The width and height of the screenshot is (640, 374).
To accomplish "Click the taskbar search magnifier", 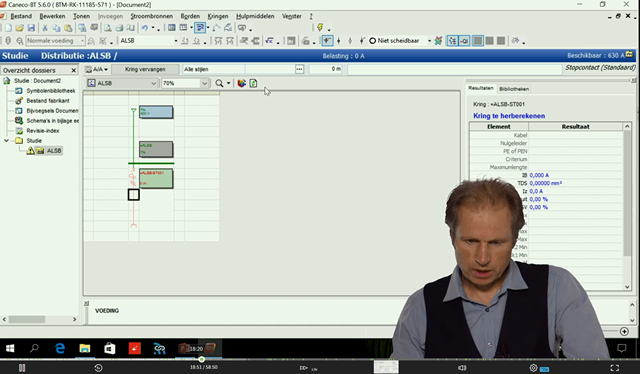I will (x=34, y=348).
